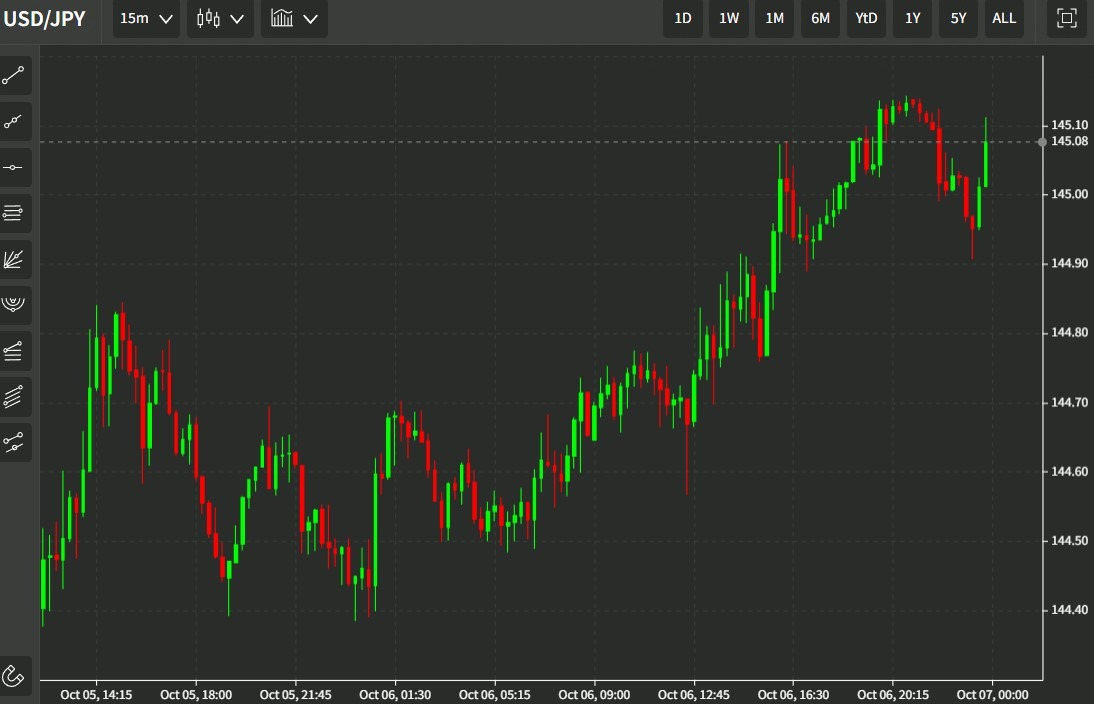Set chart range to 1M

pos(774,19)
